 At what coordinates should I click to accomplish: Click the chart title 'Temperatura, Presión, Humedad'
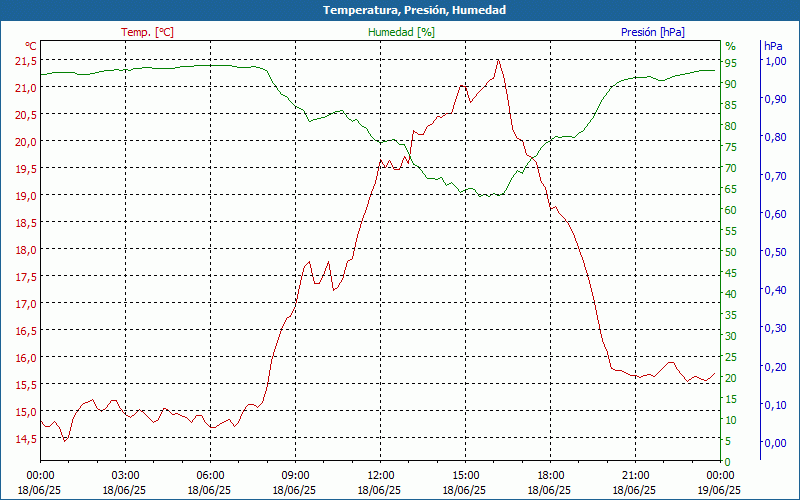tap(414, 10)
